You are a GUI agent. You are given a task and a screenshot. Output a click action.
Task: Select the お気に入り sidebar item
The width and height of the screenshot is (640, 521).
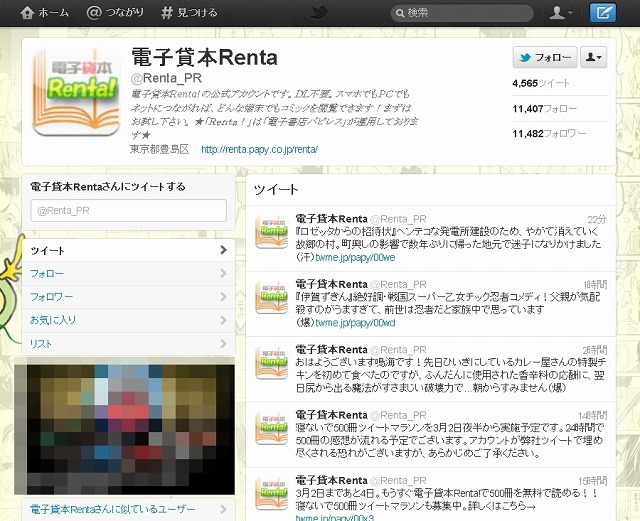coord(129,320)
